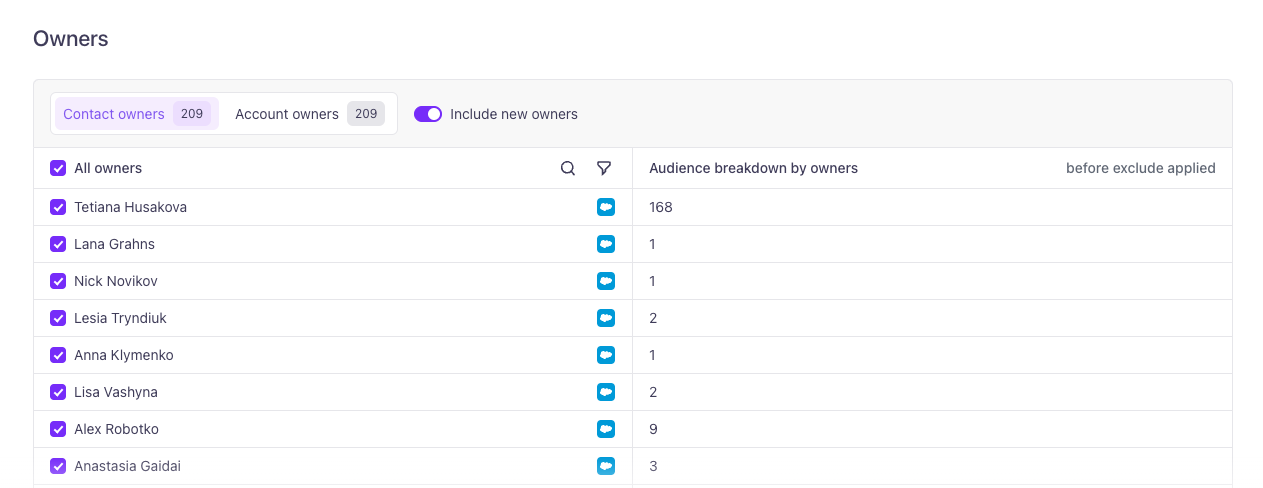Click the Include new owners label

(x=514, y=114)
